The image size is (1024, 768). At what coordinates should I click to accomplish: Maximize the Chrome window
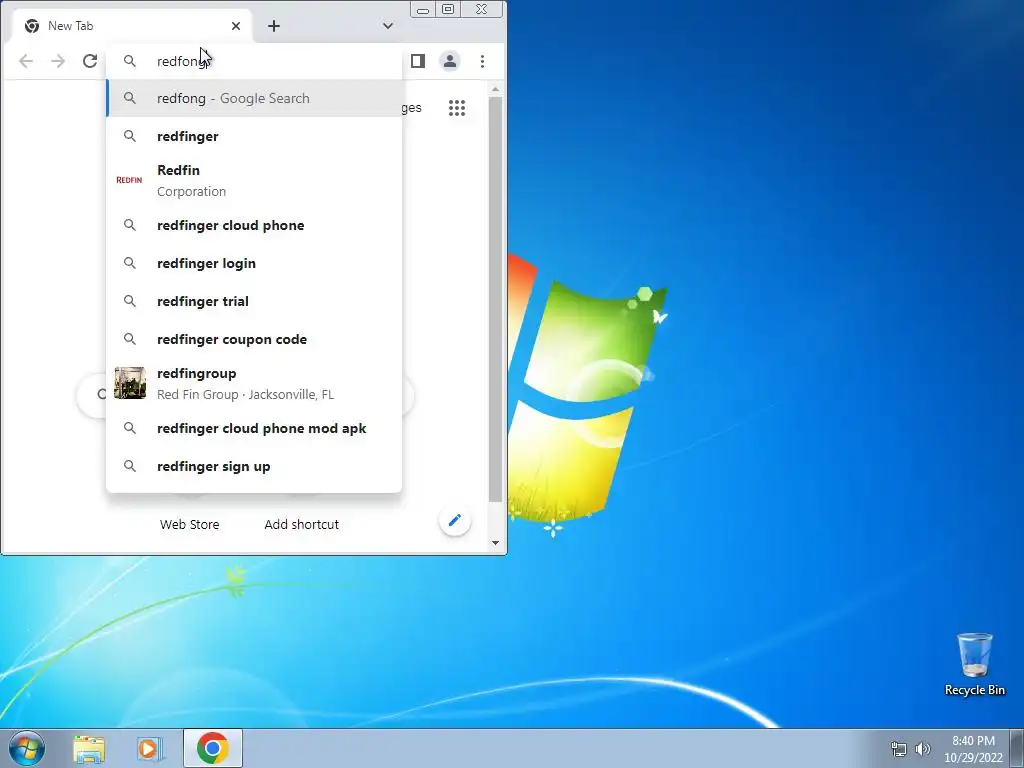click(x=448, y=9)
